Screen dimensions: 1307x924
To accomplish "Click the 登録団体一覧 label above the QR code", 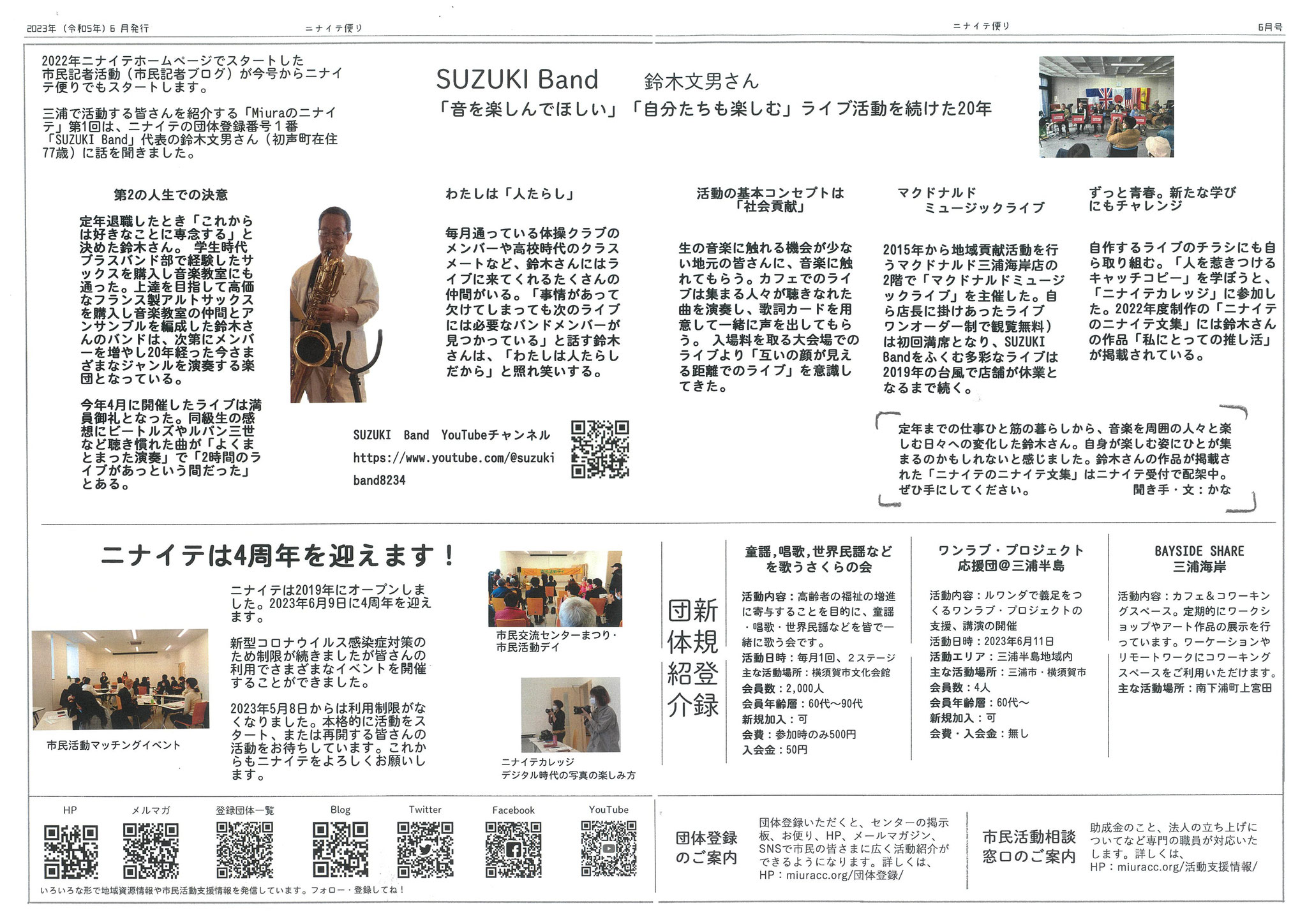I will tap(244, 810).
